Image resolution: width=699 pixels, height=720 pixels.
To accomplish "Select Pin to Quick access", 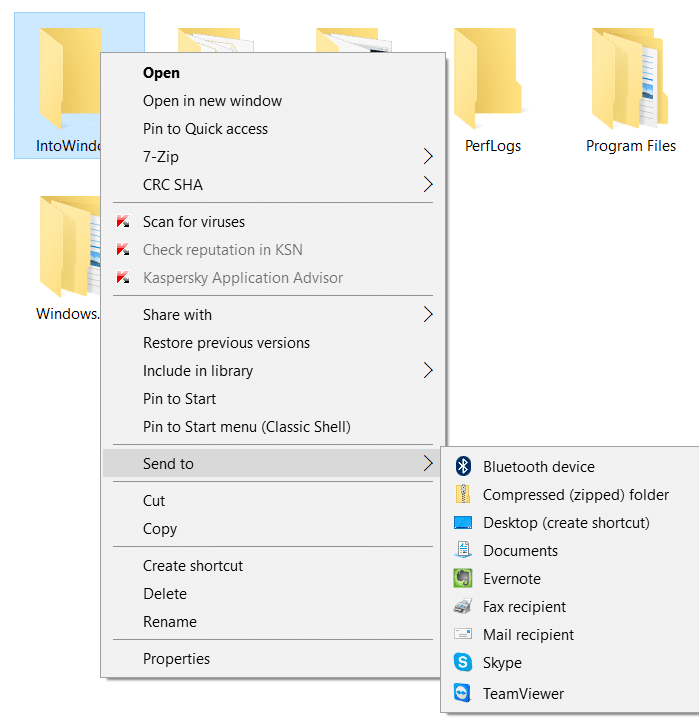I will 273,129.
